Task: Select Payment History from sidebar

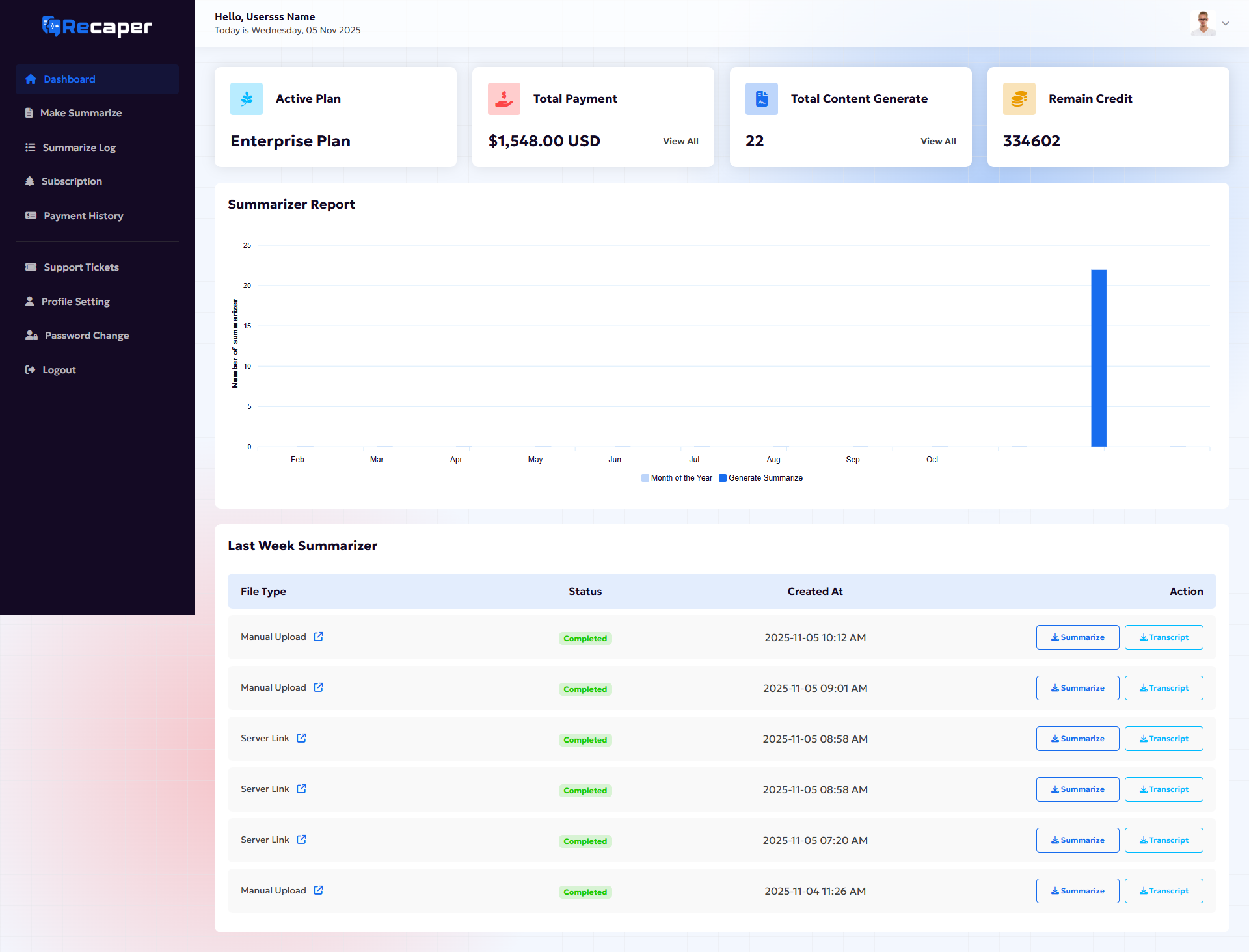Action: click(x=83, y=216)
